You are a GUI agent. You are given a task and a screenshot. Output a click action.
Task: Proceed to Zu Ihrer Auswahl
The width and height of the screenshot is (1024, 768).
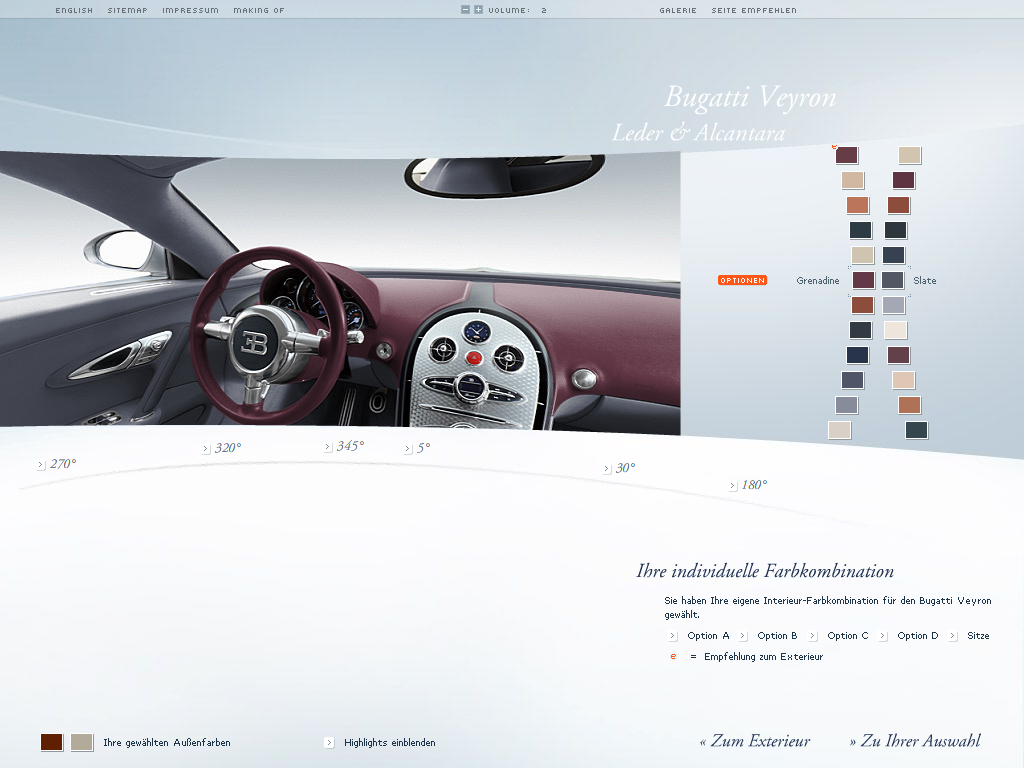click(x=915, y=741)
